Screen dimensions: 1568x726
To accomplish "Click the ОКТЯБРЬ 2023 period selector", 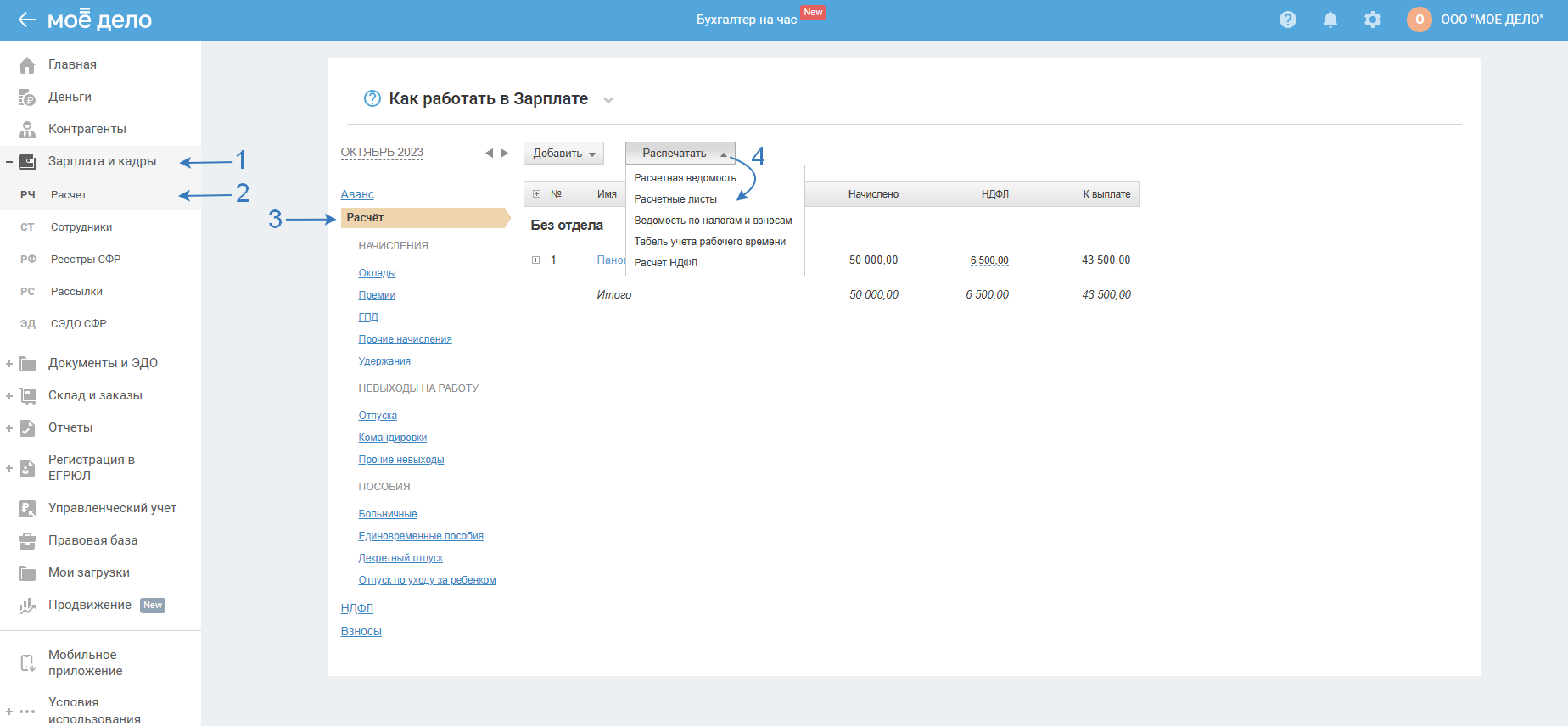I will [x=382, y=153].
